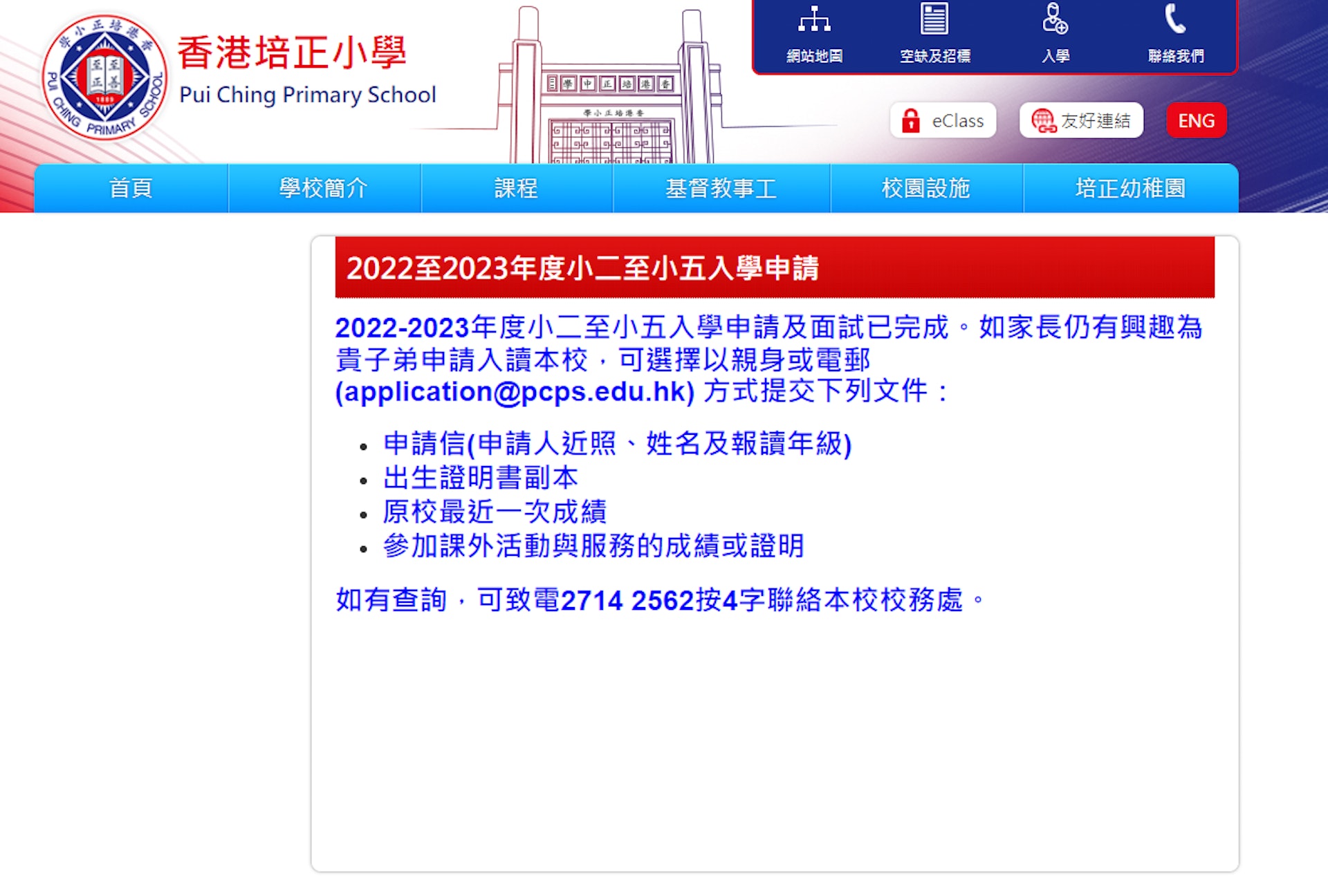This screenshot has height=896, width=1328.
Task: Click the 申請信 bullet item
Action: click(x=617, y=444)
